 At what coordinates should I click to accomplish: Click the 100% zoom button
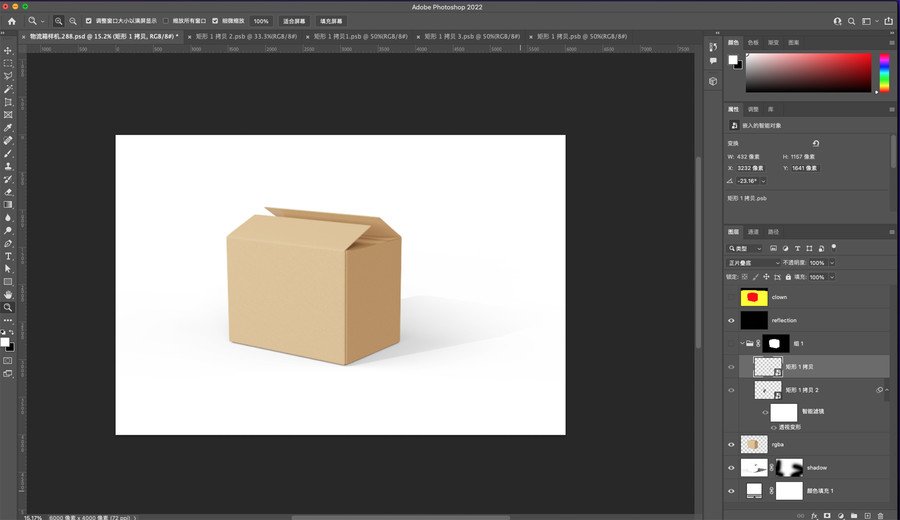coord(261,21)
